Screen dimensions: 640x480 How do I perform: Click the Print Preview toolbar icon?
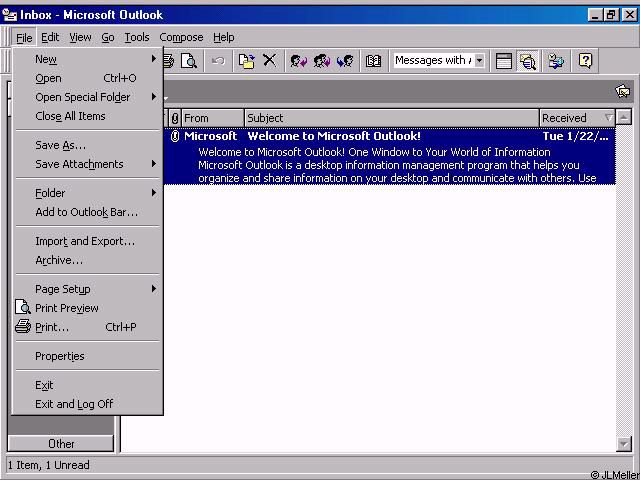189,61
